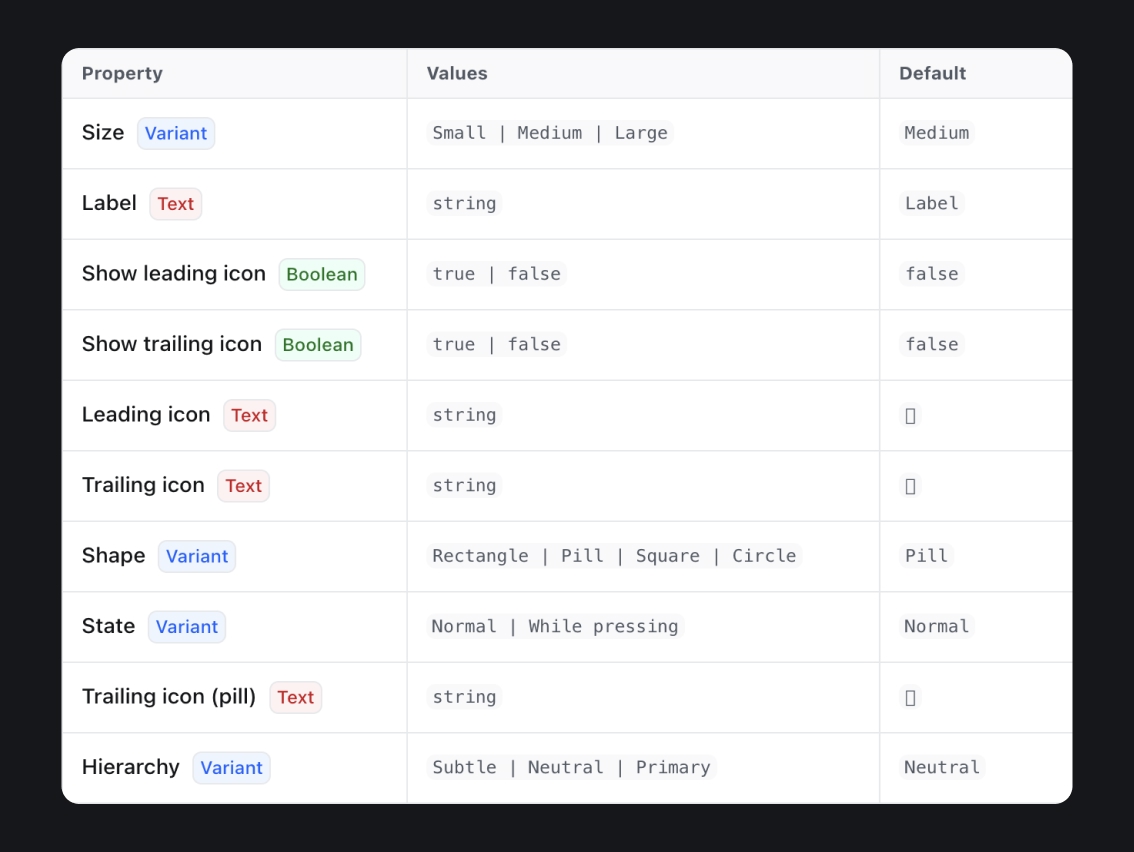Image resolution: width=1134 pixels, height=852 pixels.
Task: Click the Values column header
Action: tap(457, 73)
